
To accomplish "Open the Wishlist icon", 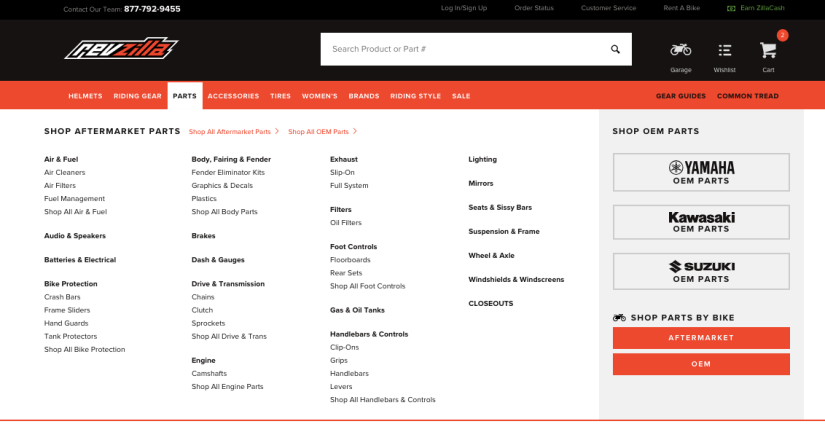I will (725, 50).
